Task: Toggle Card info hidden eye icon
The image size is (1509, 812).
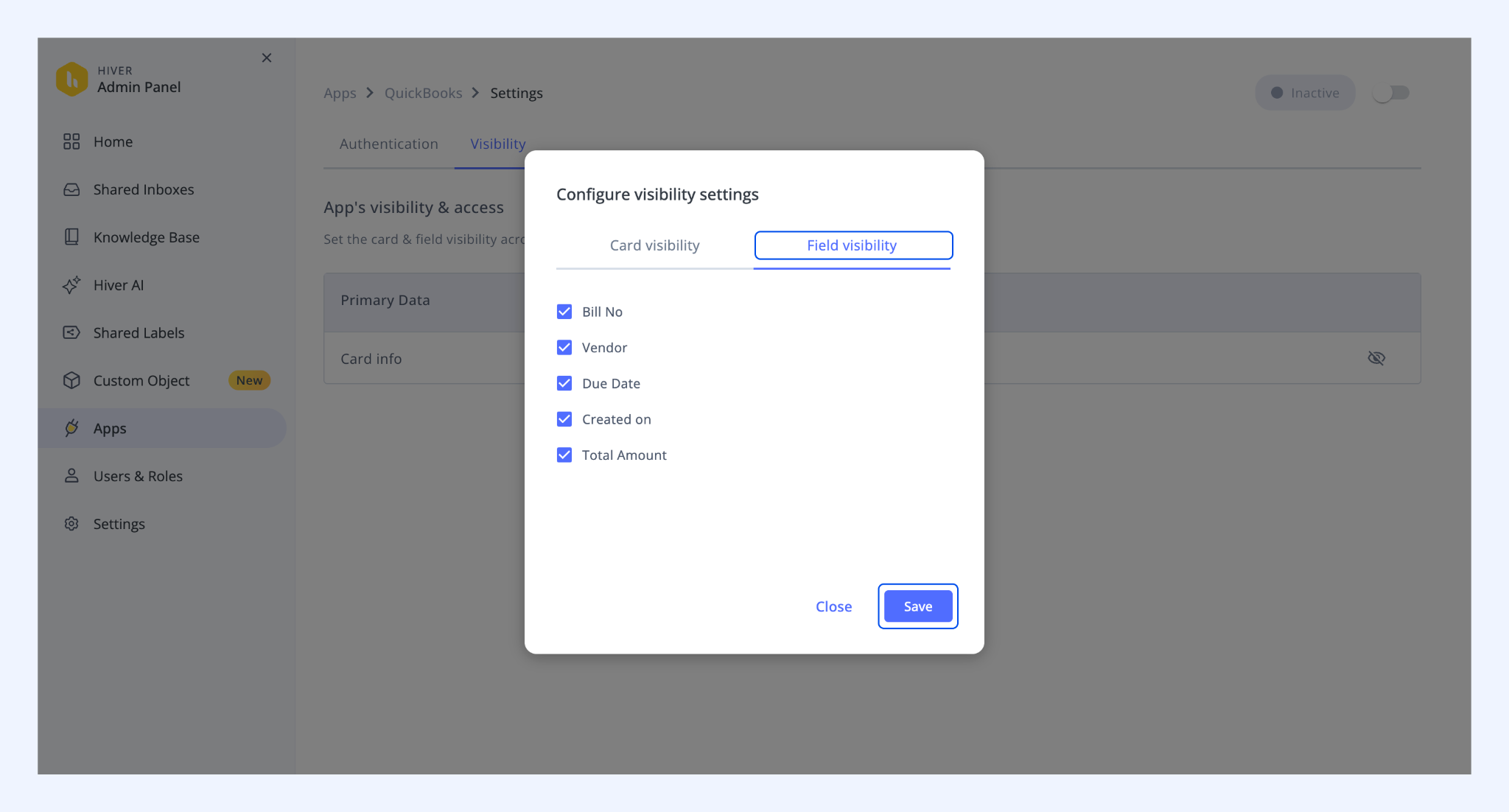Action: point(1376,358)
